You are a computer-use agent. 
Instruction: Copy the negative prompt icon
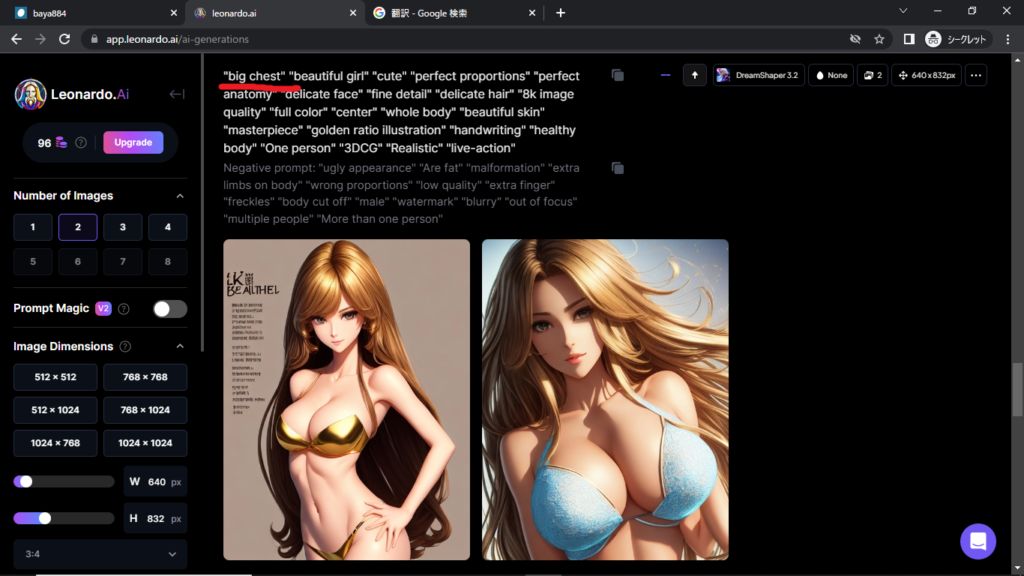(618, 168)
